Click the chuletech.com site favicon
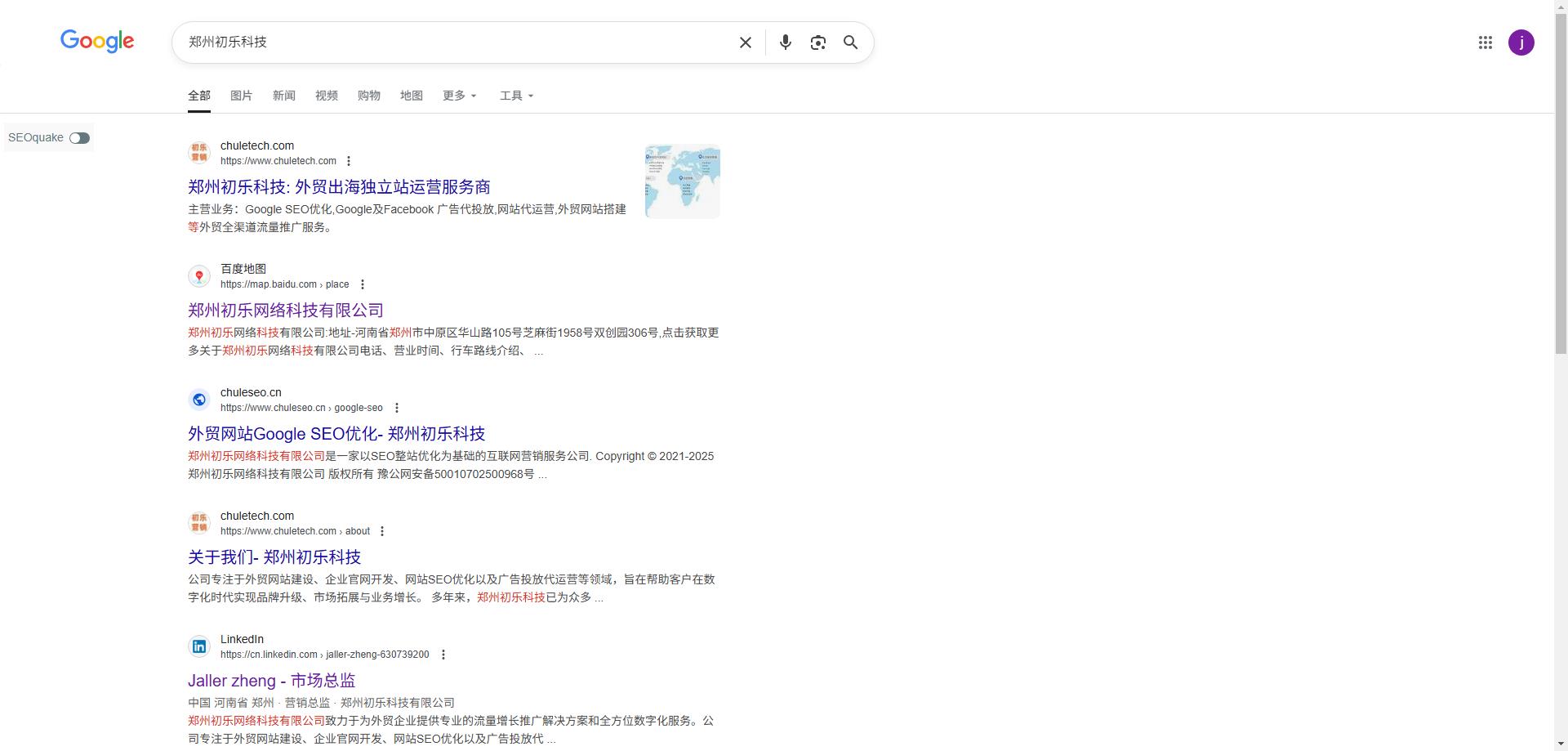This screenshot has height=751, width=1568. click(198, 153)
